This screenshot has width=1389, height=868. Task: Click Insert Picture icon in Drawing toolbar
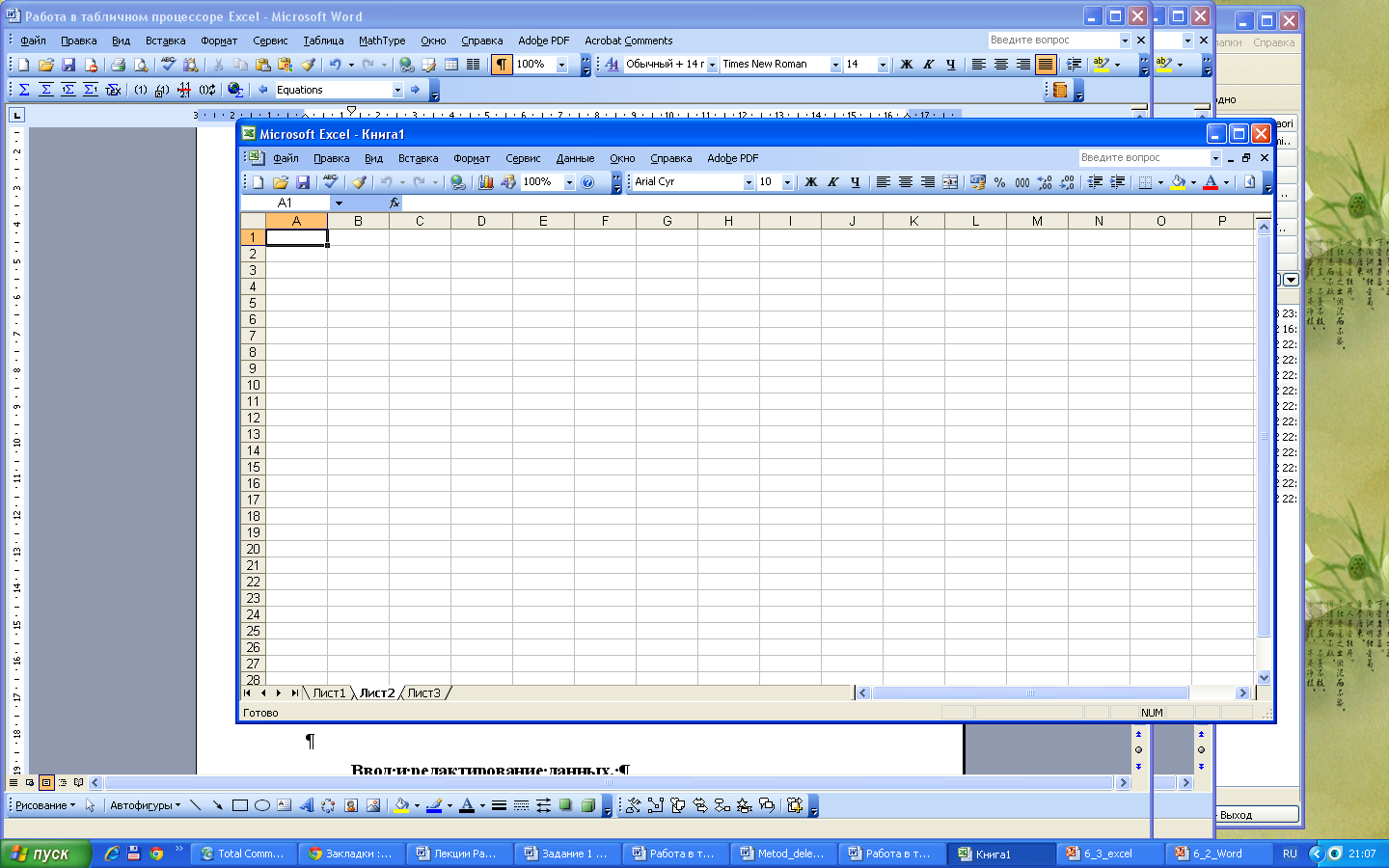point(372,805)
